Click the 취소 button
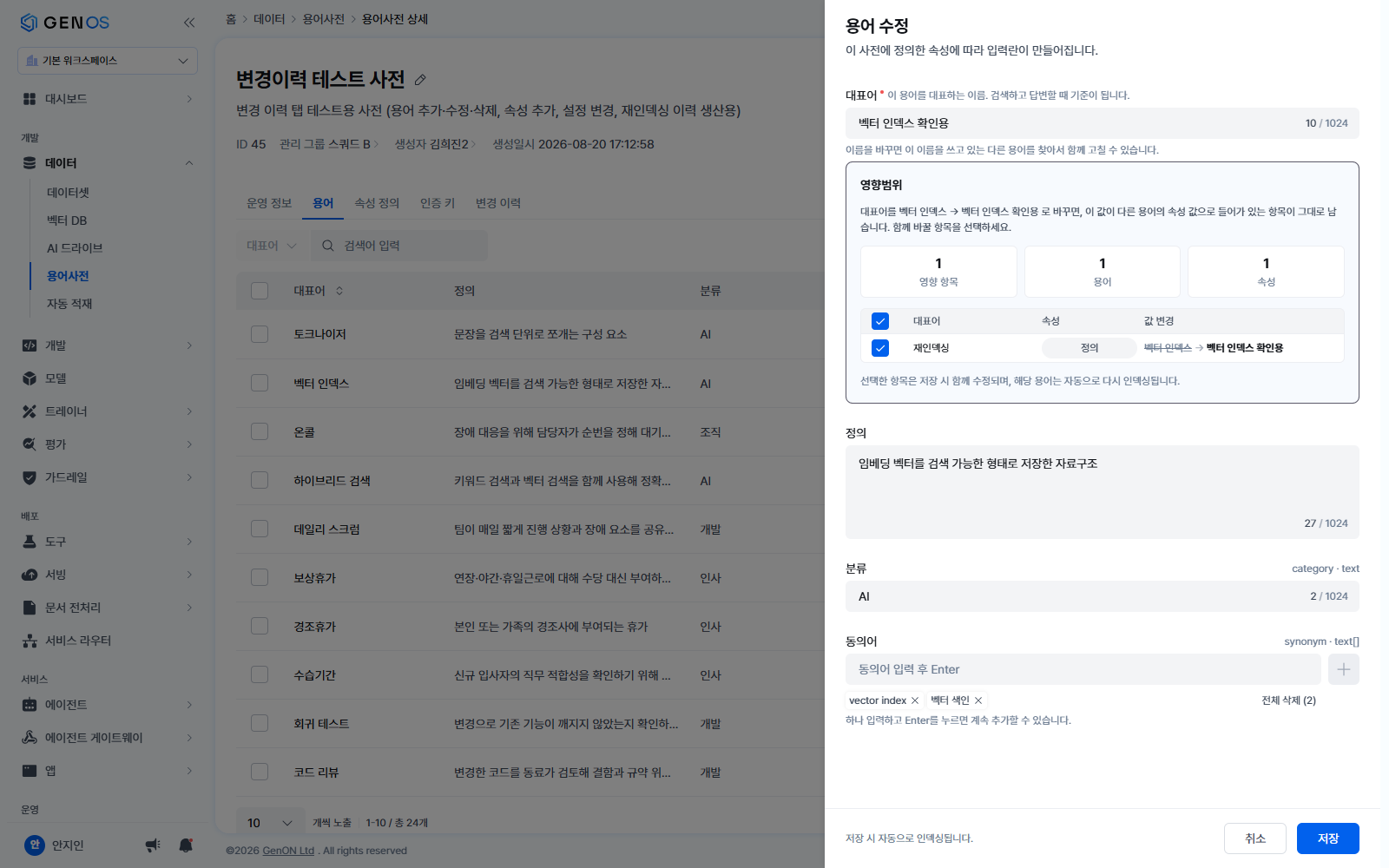 (x=1255, y=838)
